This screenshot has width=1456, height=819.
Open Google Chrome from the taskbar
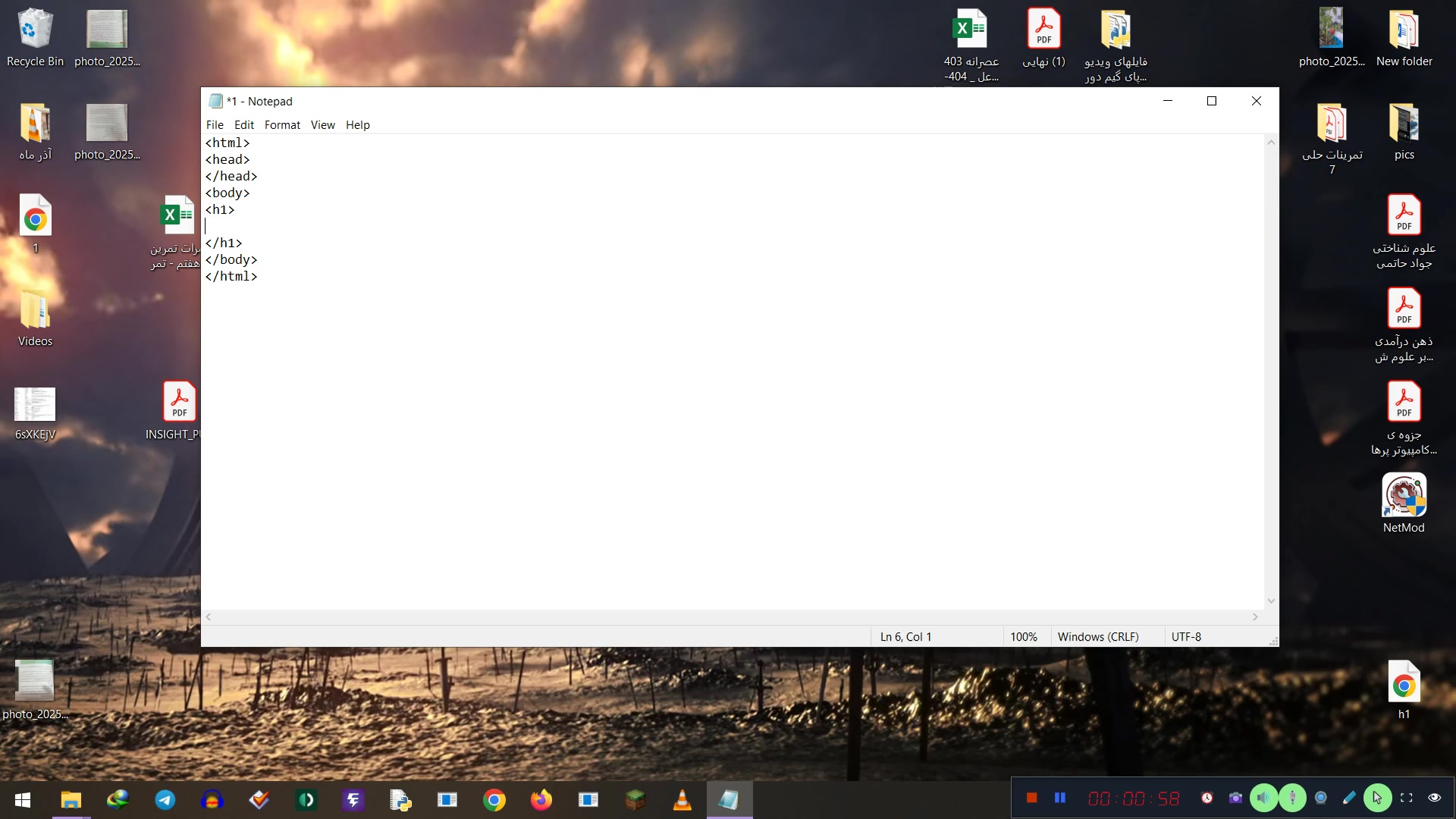[494, 800]
